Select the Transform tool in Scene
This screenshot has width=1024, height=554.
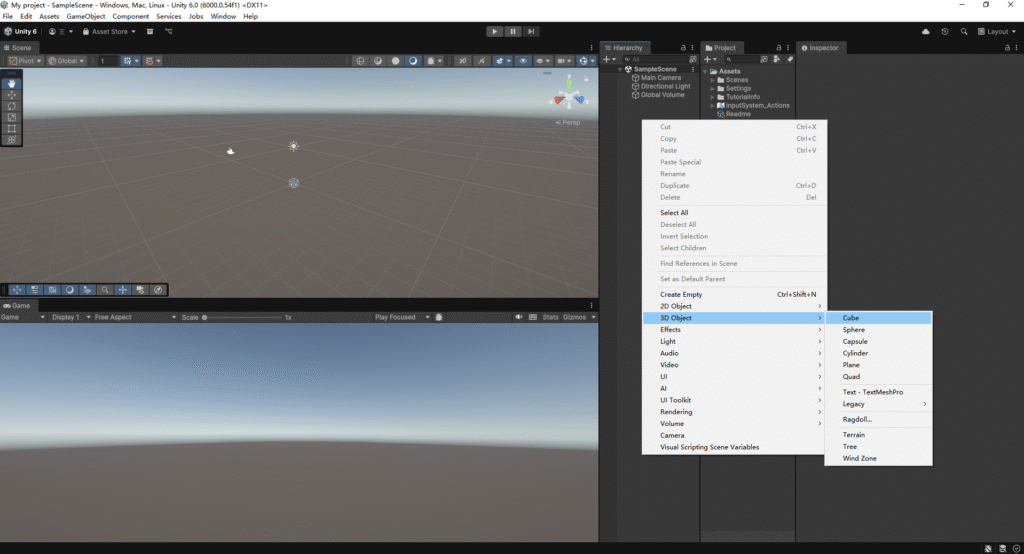tap(12, 140)
